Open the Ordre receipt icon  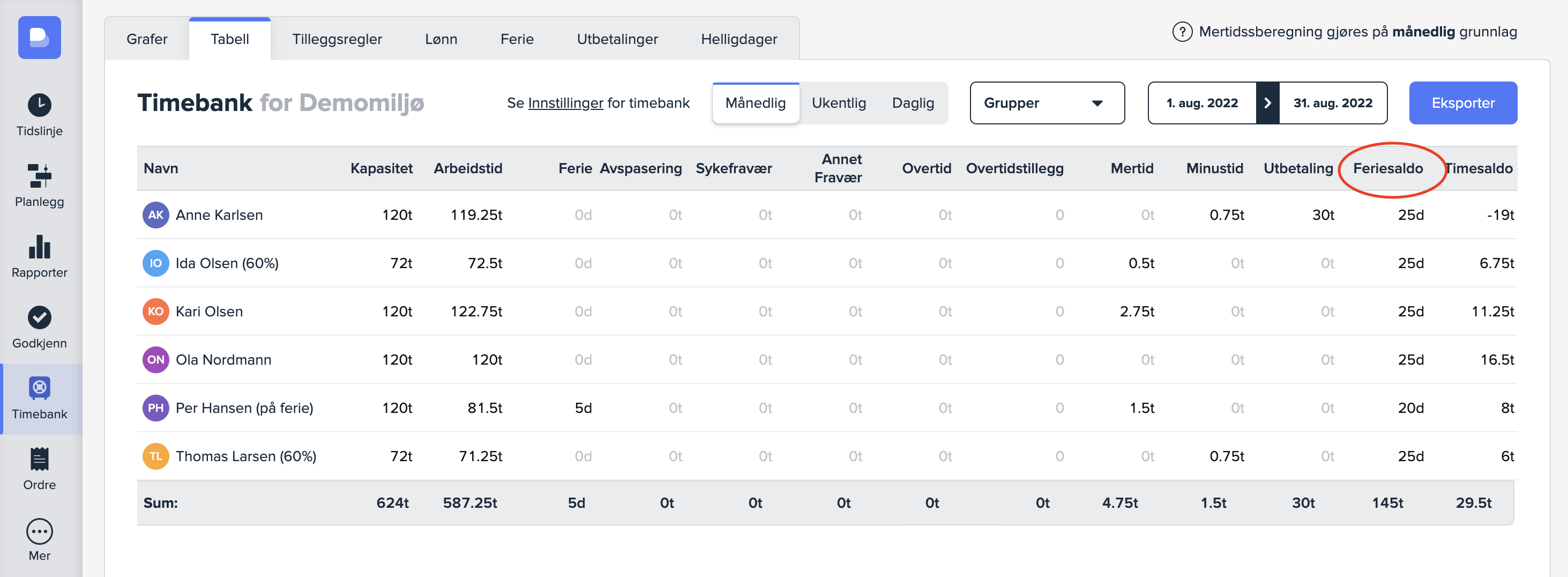40,460
